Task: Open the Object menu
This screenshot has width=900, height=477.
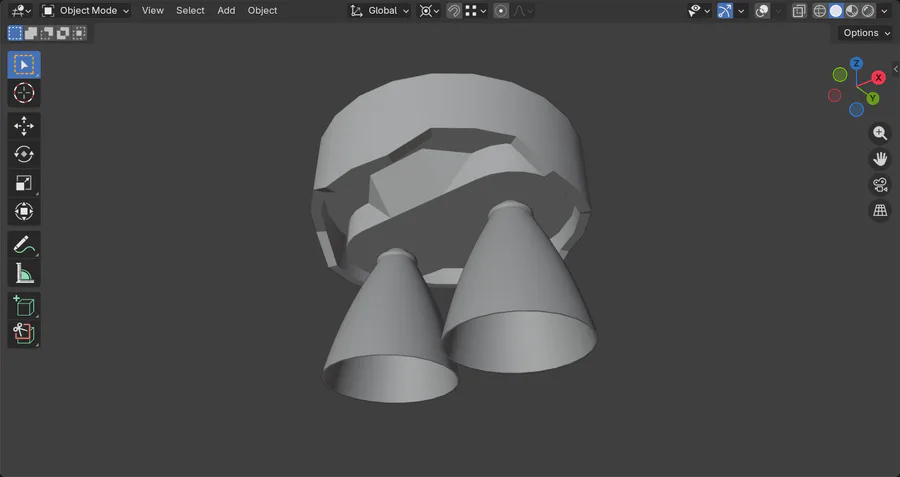Action: 262,10
